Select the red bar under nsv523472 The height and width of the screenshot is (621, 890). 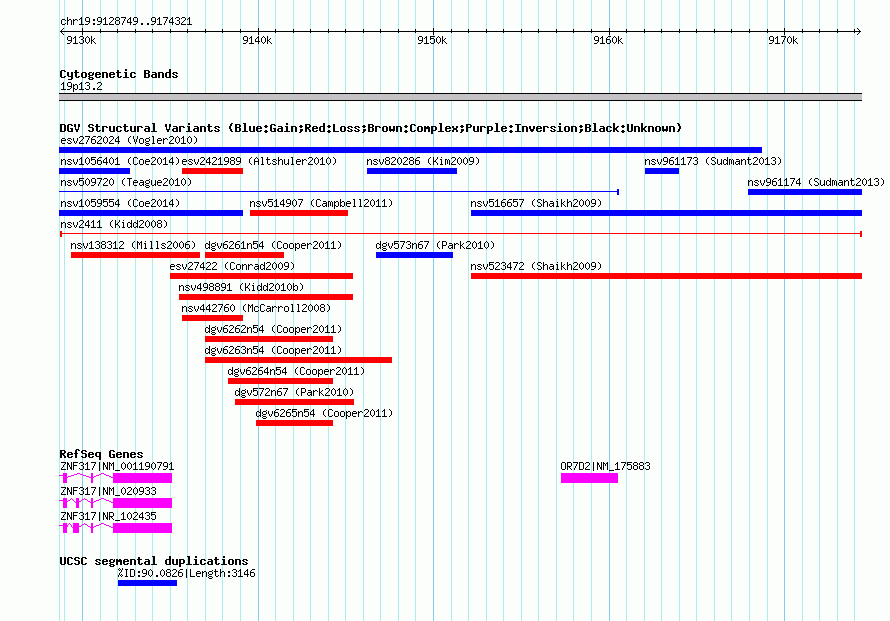coord(666,276)
